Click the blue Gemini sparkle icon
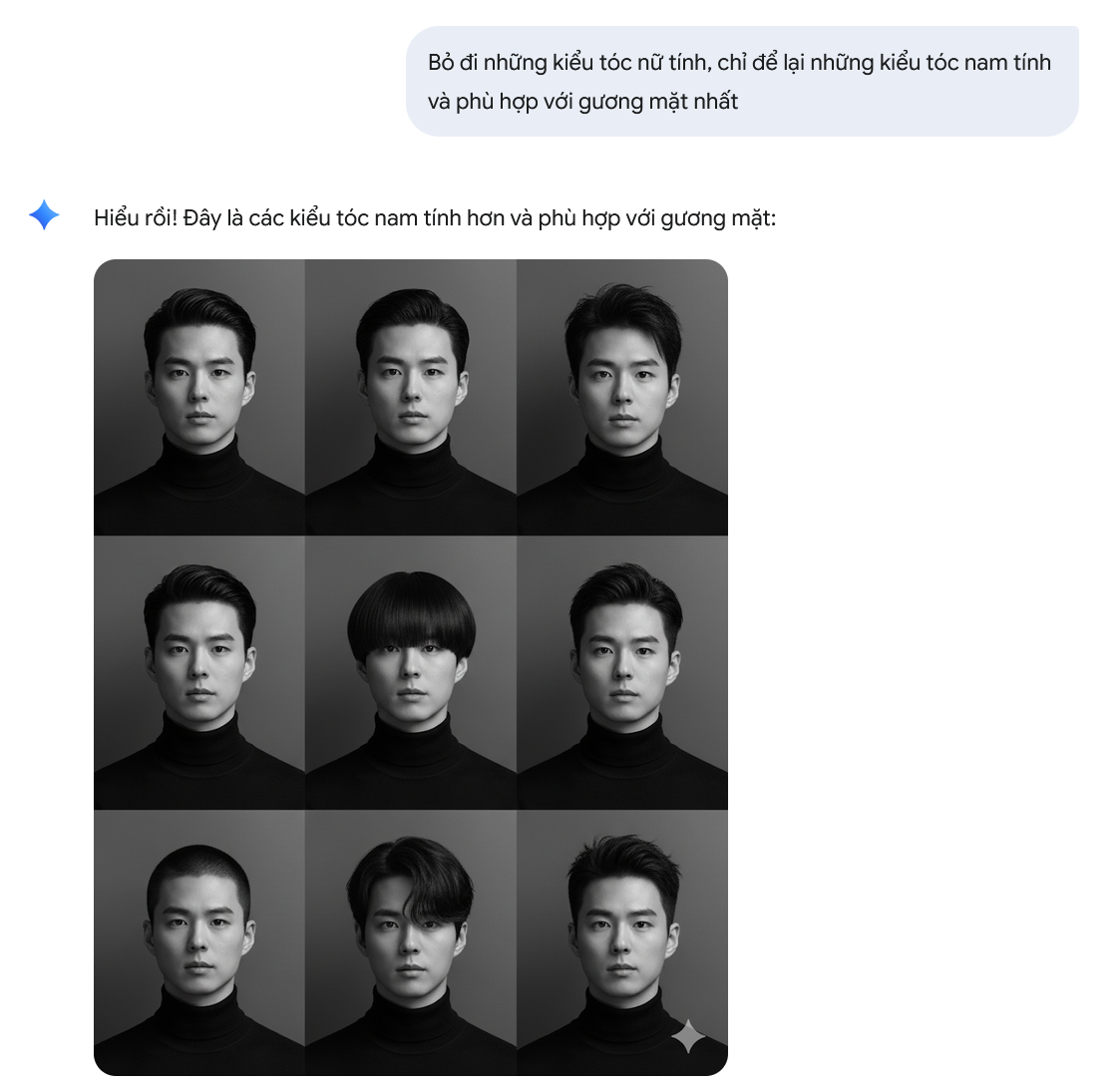The image size is (1120, 1089). (44, 215)
